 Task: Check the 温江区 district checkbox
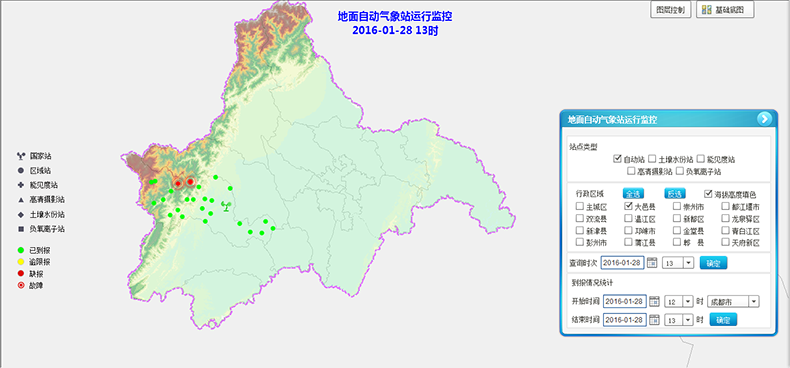coord(628,219)
